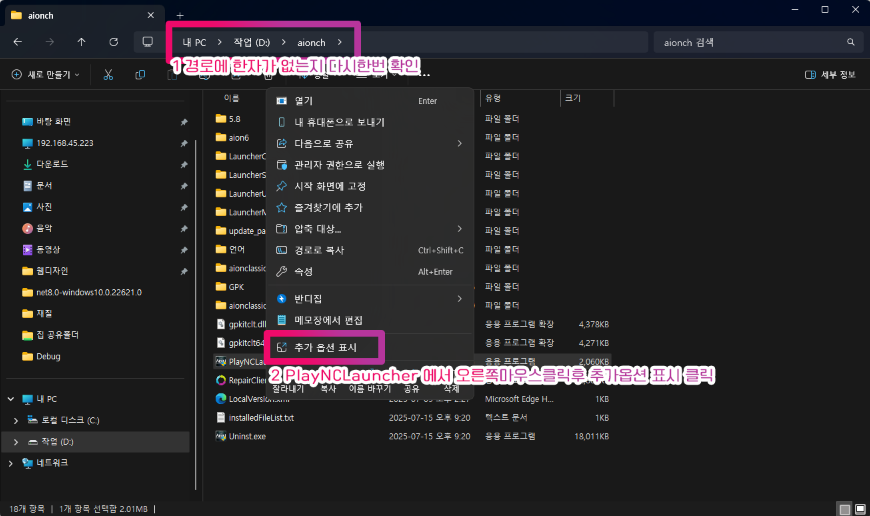The height and width of the screenshot is (516, 870).
Task: Toggle the 세부 정보 details pane
Action: click(831, 75)
